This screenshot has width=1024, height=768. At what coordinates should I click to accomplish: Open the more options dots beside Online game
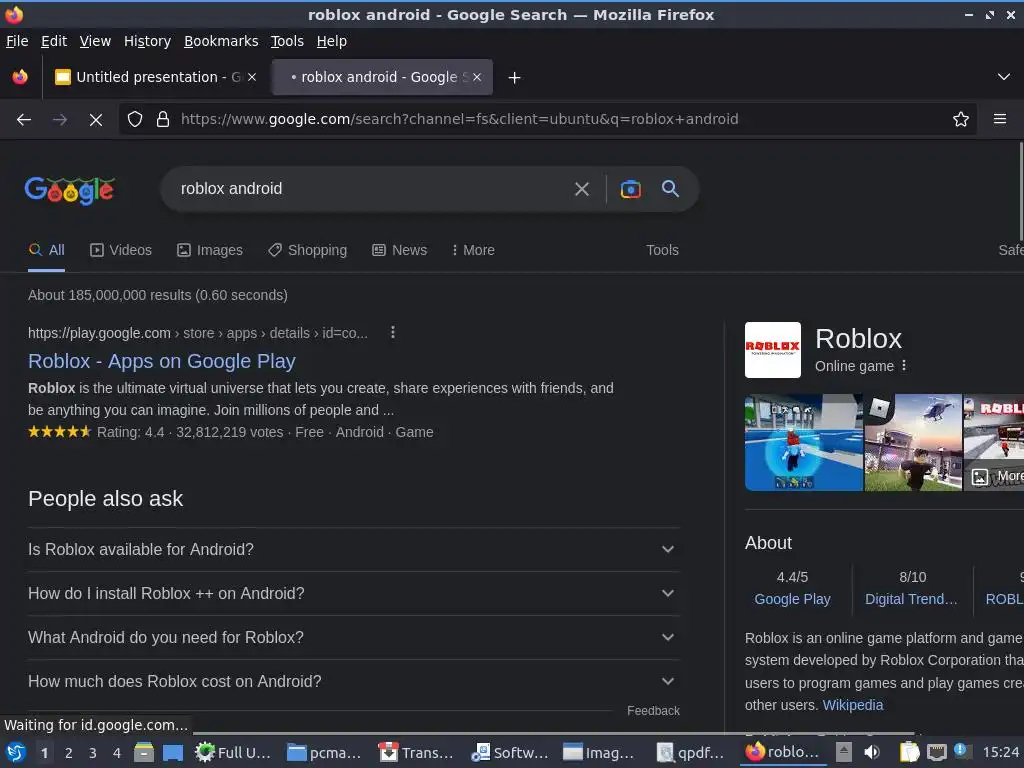(904, 366)
